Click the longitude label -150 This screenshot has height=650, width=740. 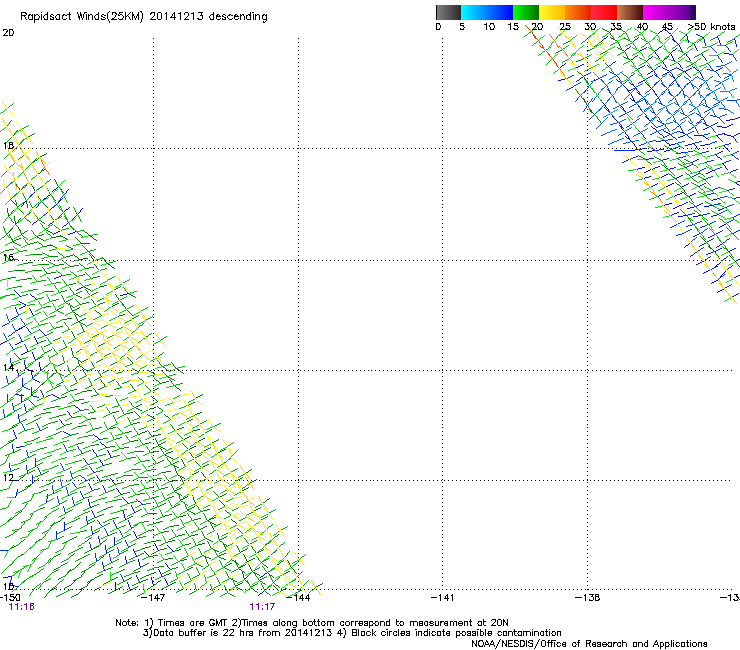pyautogui.click(x=9, y=598)
